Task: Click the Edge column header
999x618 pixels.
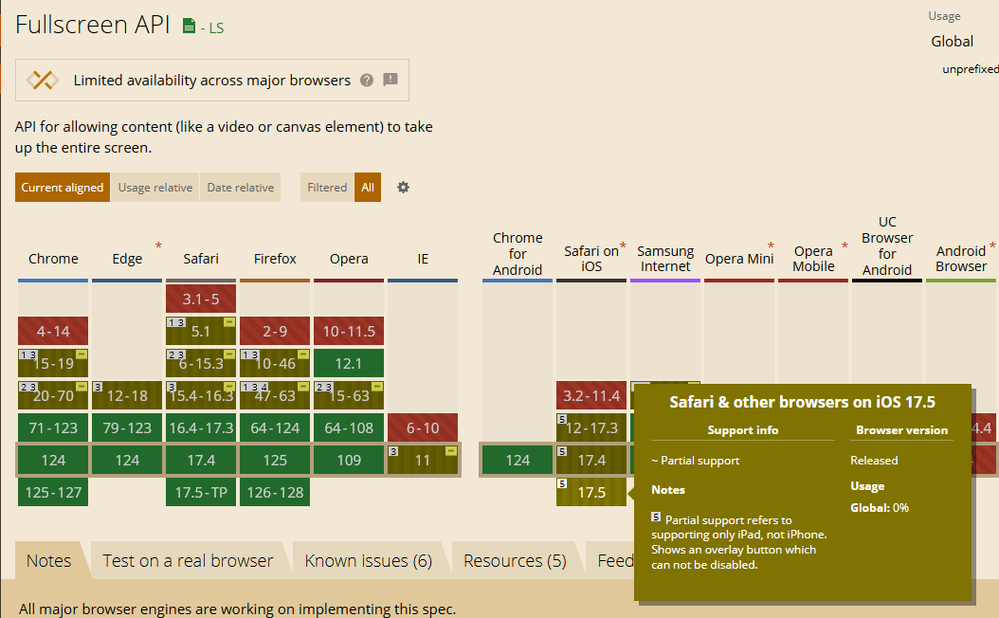Action: [x=127, y=259]
